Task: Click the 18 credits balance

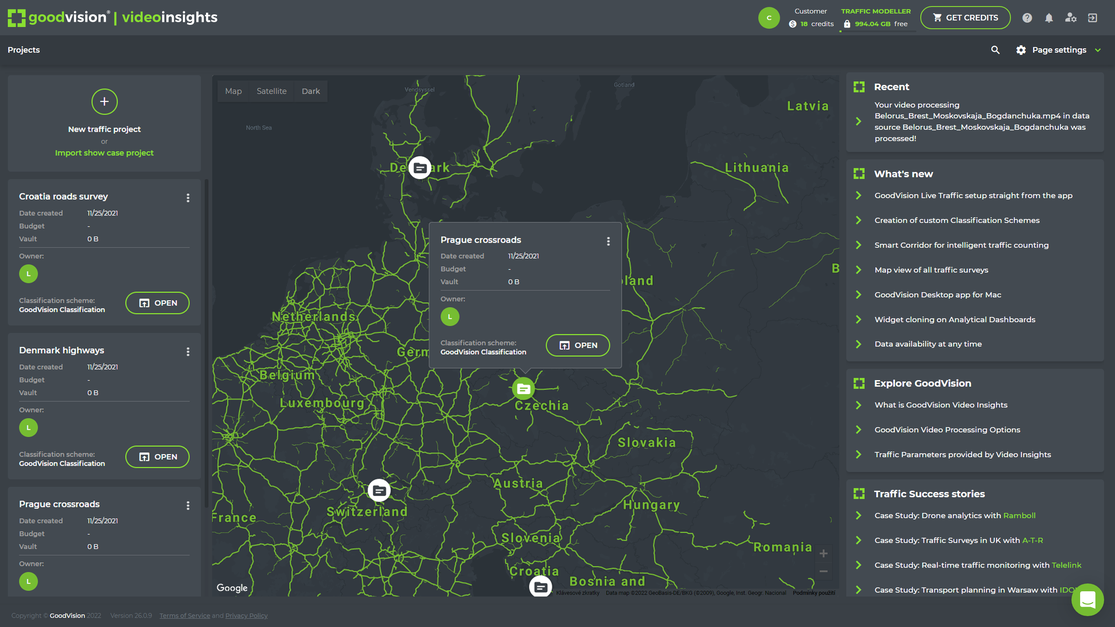Action: (811, 24)
